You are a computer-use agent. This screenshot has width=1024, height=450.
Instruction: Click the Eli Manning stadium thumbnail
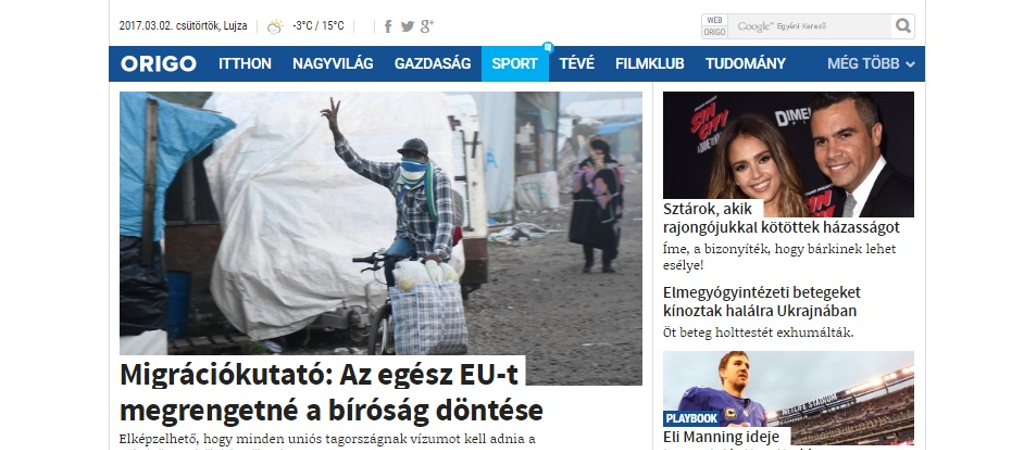click(788, 389)
